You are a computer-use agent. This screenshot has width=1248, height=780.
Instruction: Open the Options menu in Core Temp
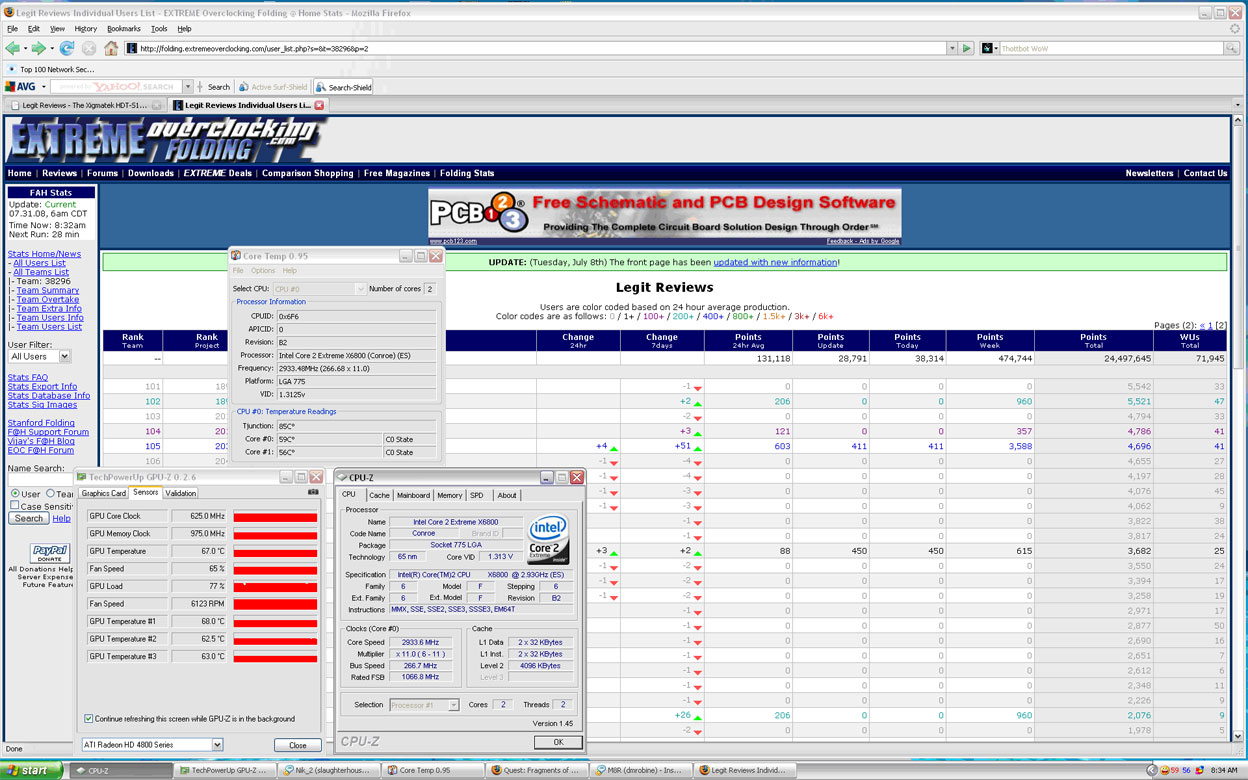[x=263, y=271]
